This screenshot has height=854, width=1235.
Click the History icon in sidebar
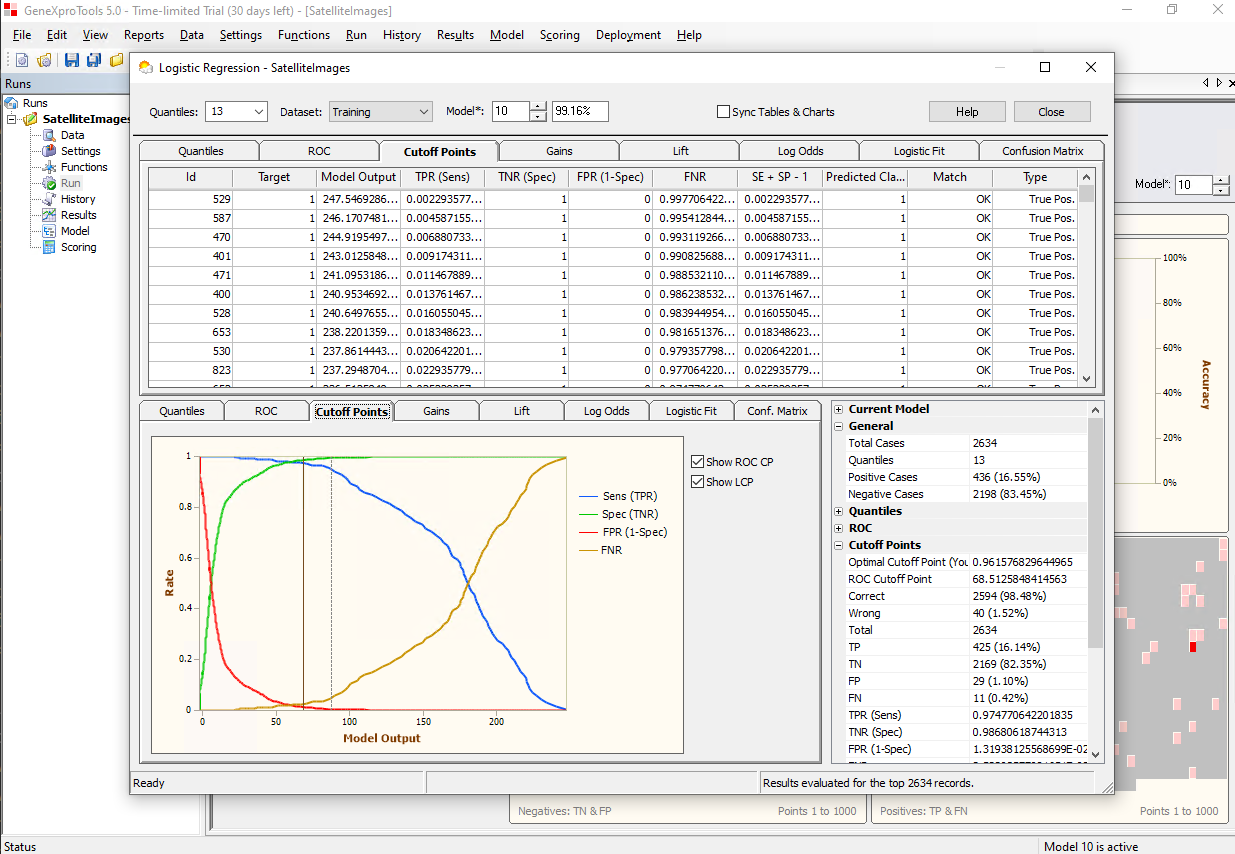point(50,199)
